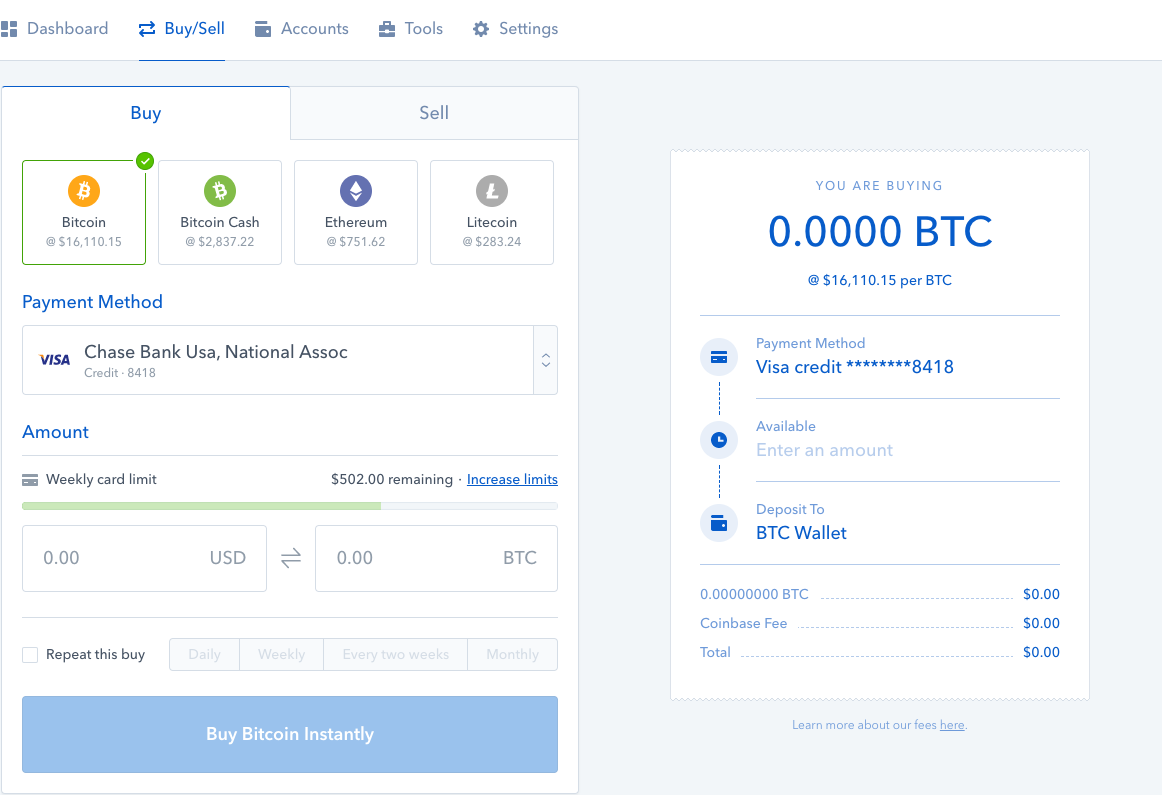Open the Dashboard tab
This screenshot has width=1162, height=795.
[55, 29]
